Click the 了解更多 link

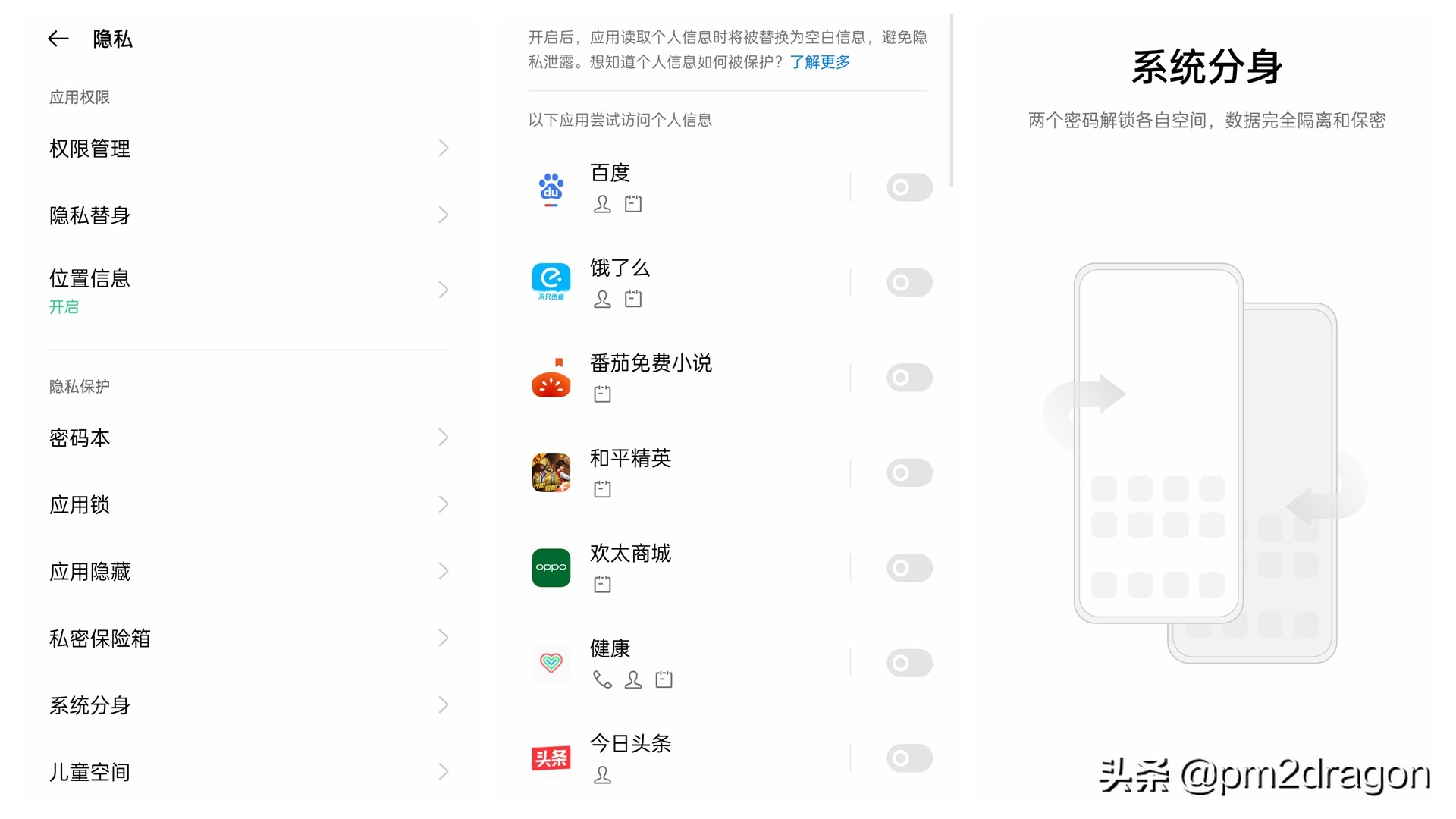pos(820,63)
